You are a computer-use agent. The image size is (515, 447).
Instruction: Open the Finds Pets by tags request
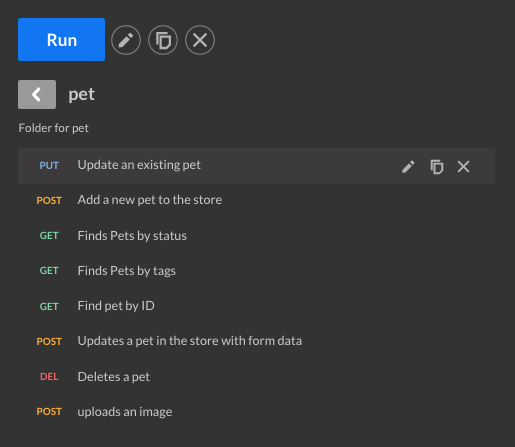pyautogui.click(x=256, y=271)
